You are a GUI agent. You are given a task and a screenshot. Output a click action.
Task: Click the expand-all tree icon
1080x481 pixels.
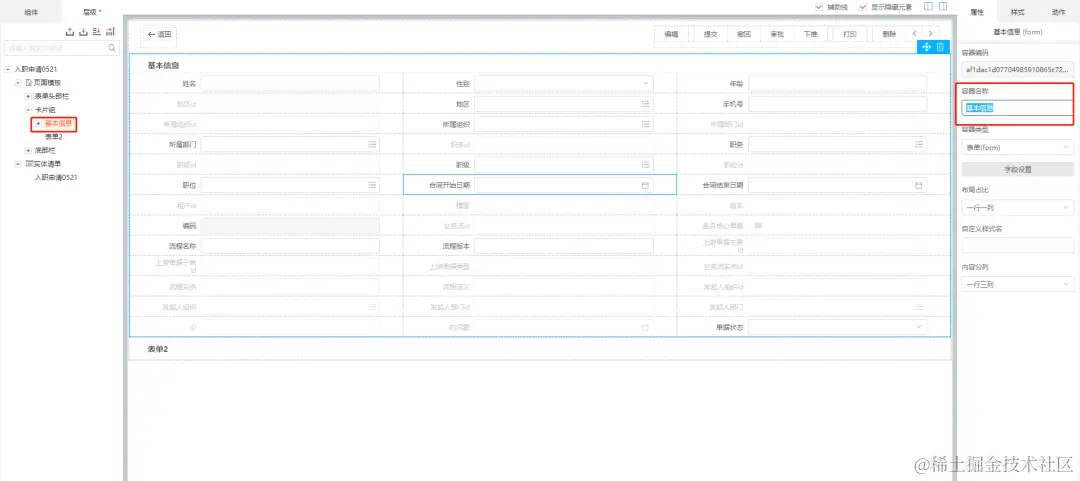coord(96,32)
